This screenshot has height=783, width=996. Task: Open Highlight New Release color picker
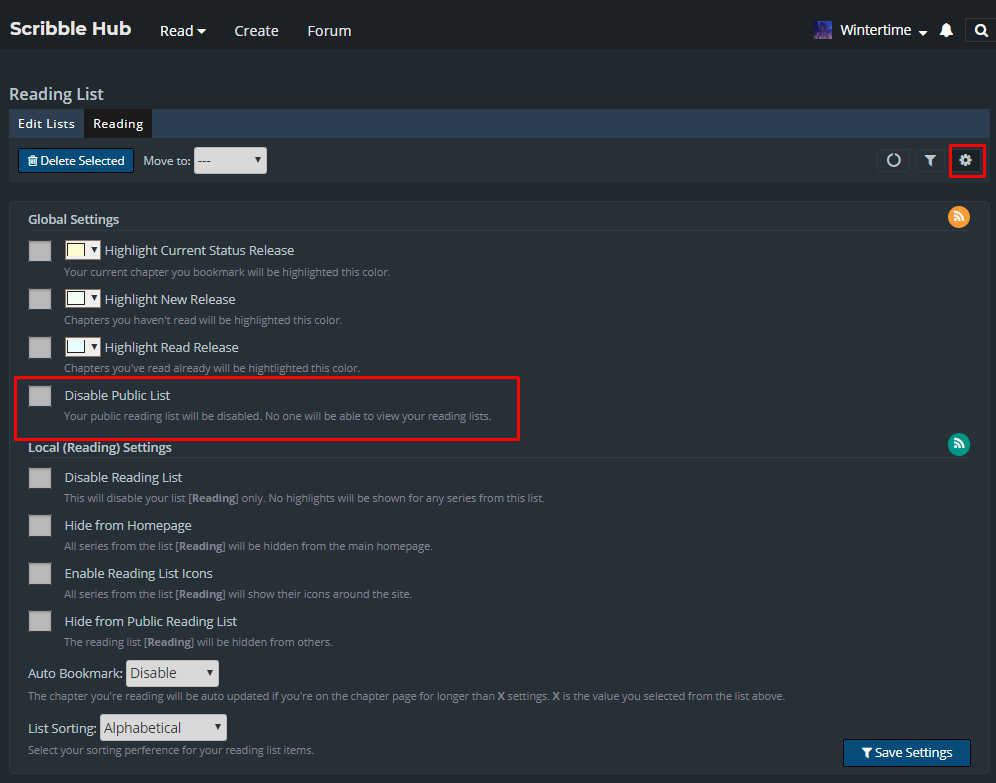coord(82,298)
